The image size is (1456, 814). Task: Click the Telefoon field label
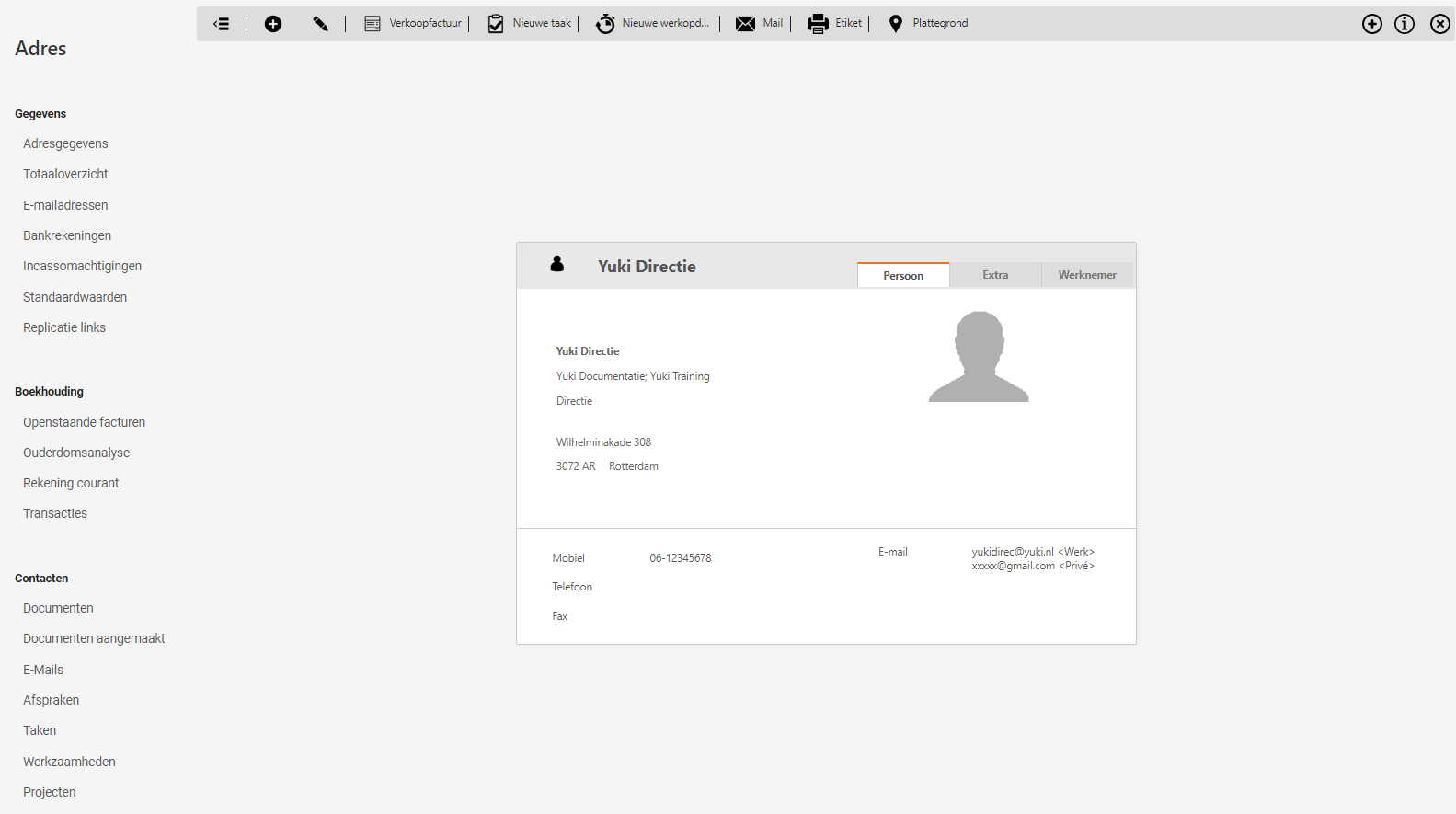click(572, 587)
